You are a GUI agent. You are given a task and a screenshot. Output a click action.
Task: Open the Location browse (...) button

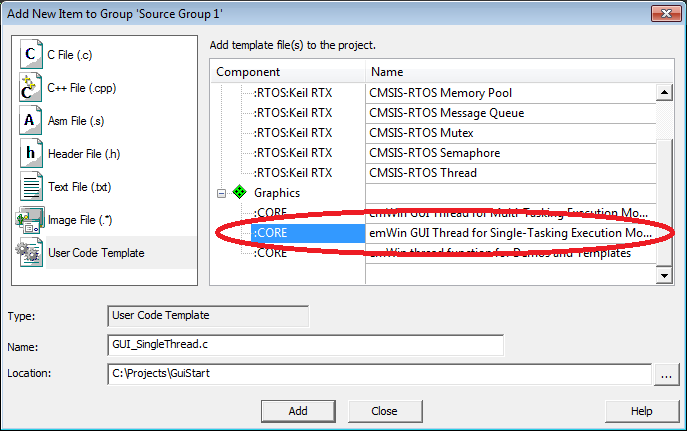(x=666, y=374)
